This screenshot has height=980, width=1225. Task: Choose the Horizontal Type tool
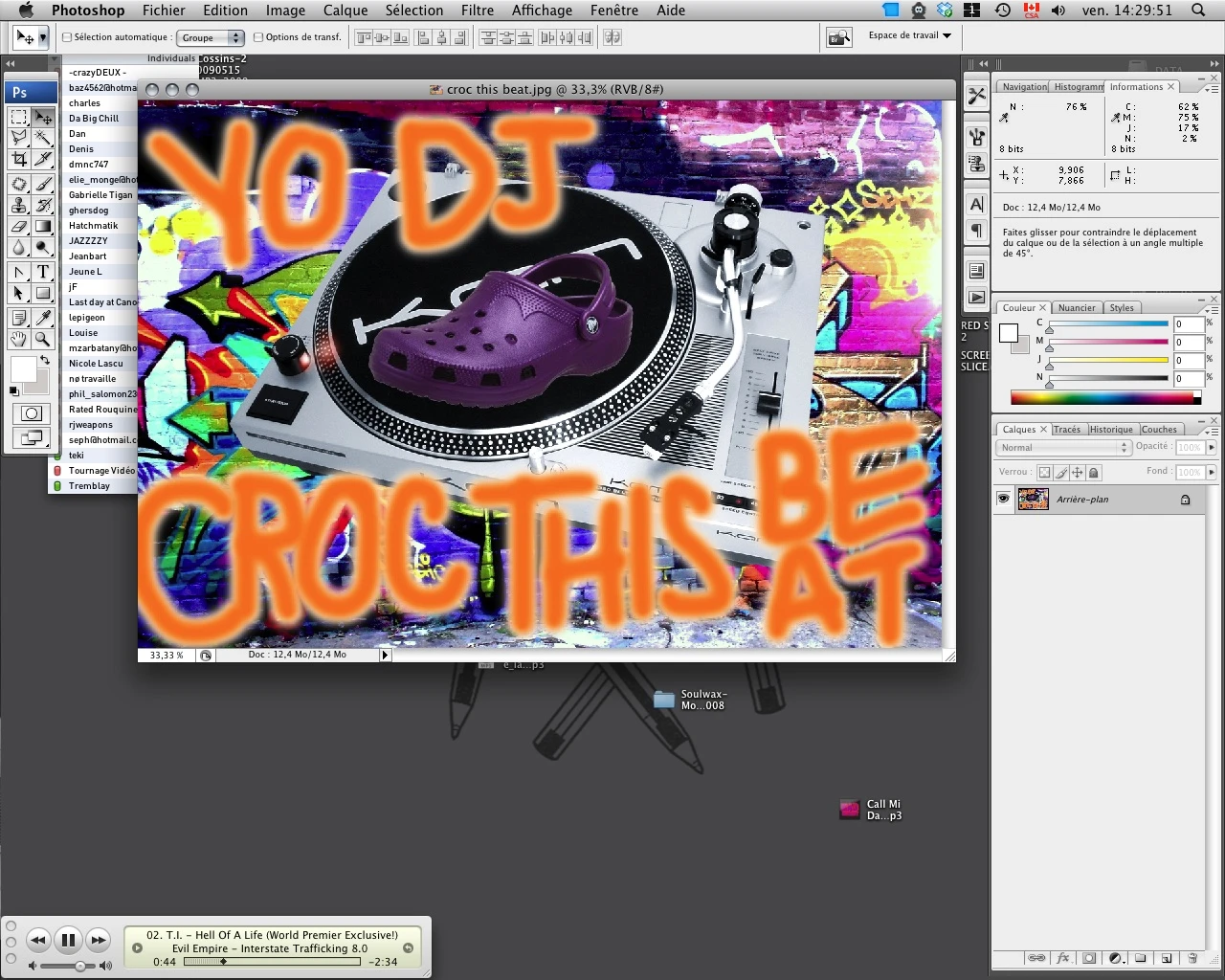pyautogui.click(x=43, y=272)
